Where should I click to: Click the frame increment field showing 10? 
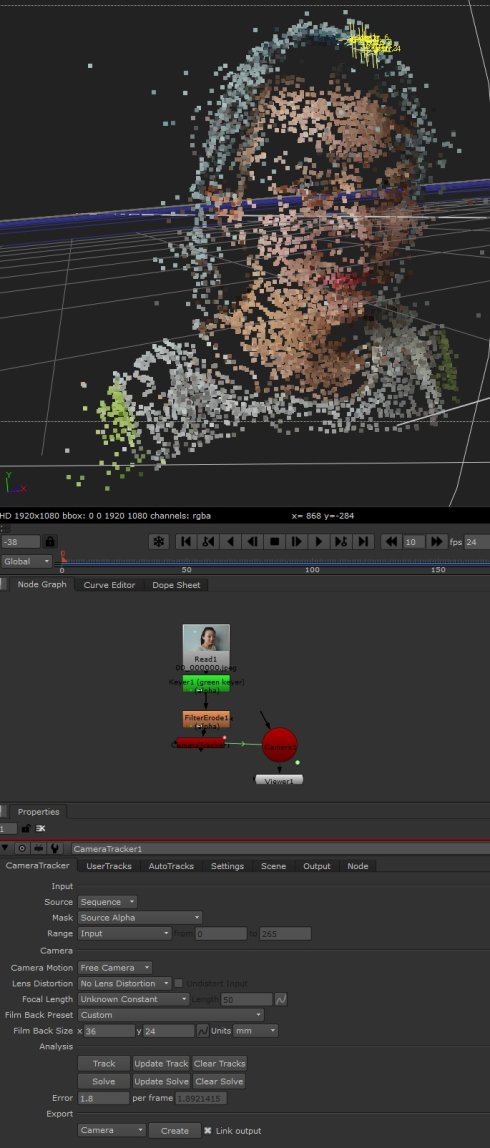click(x=414, y=542)
